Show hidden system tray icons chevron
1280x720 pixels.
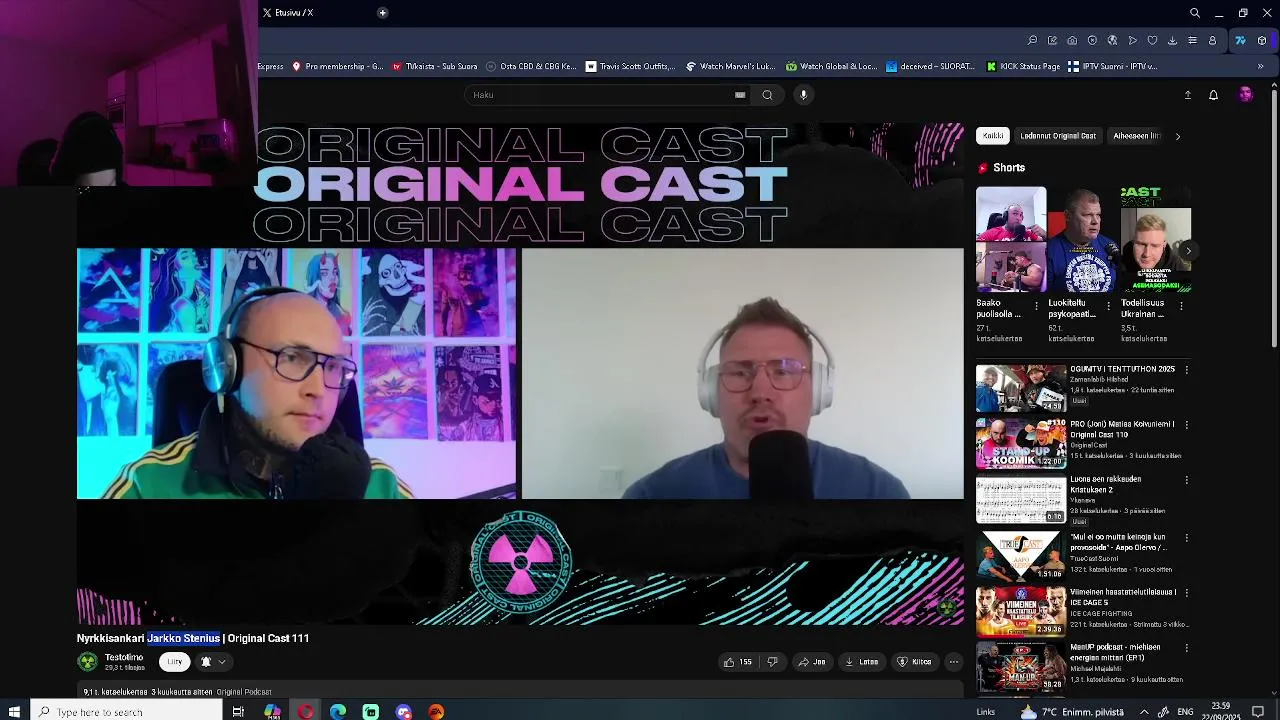[1144, 712]
